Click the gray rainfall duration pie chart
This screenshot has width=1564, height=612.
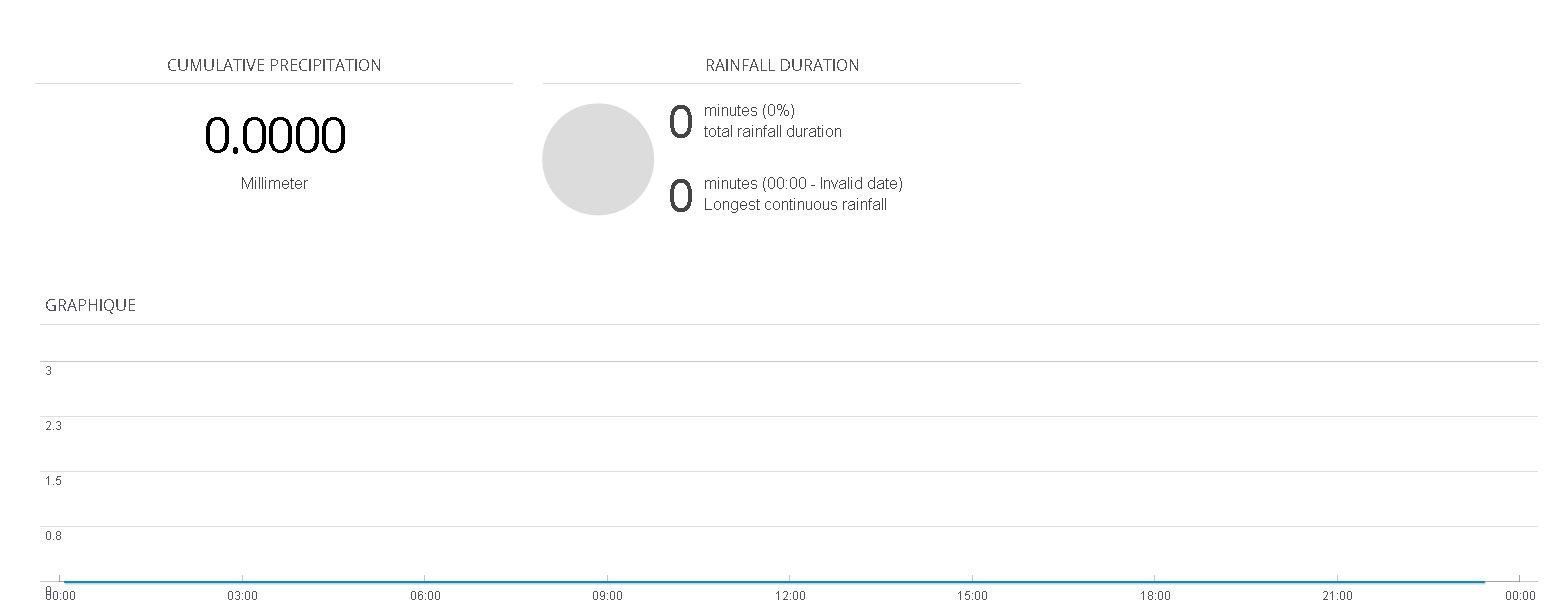coord(598,159)
